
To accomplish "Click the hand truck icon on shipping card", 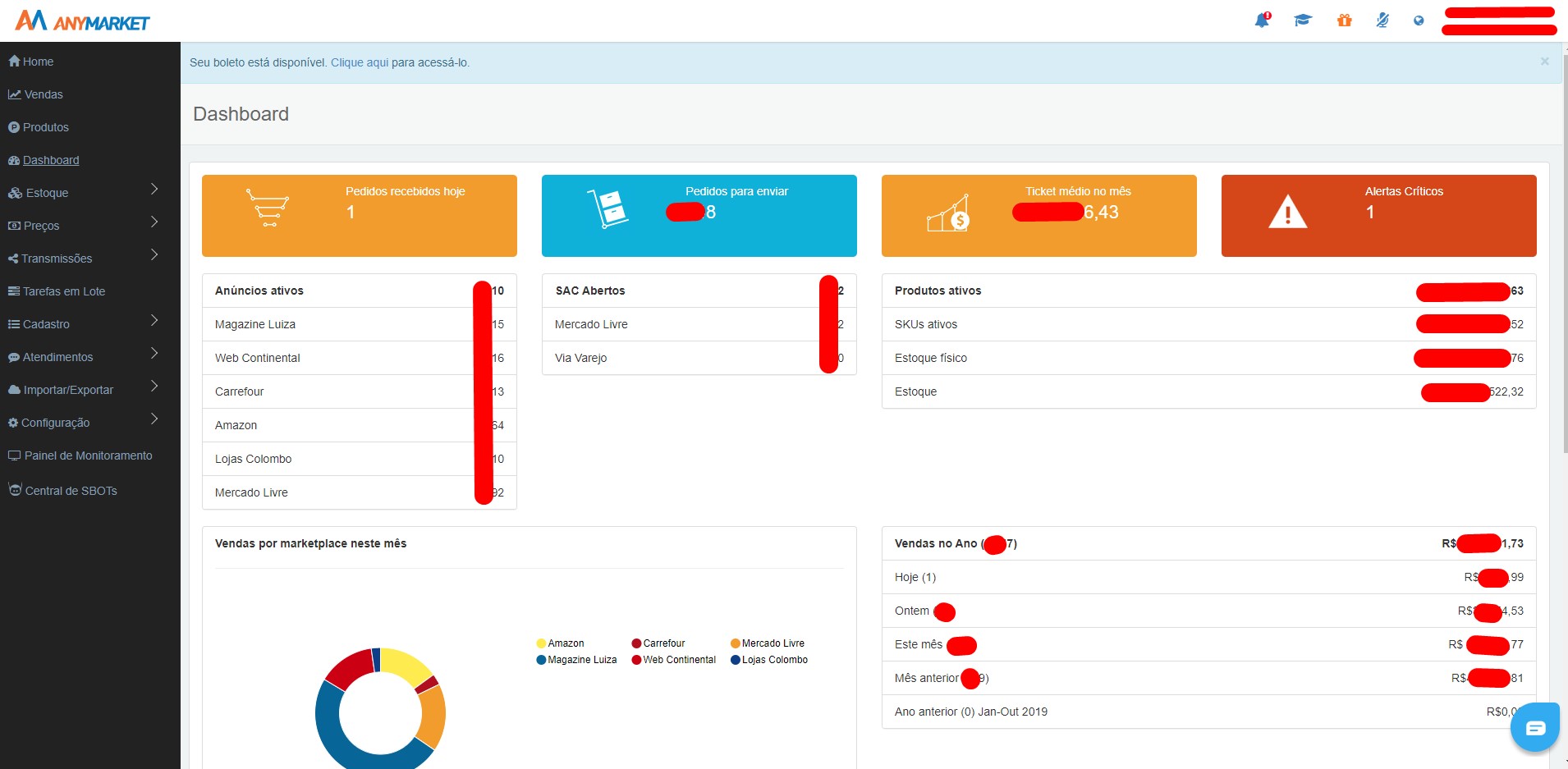I will pos(608,208).
